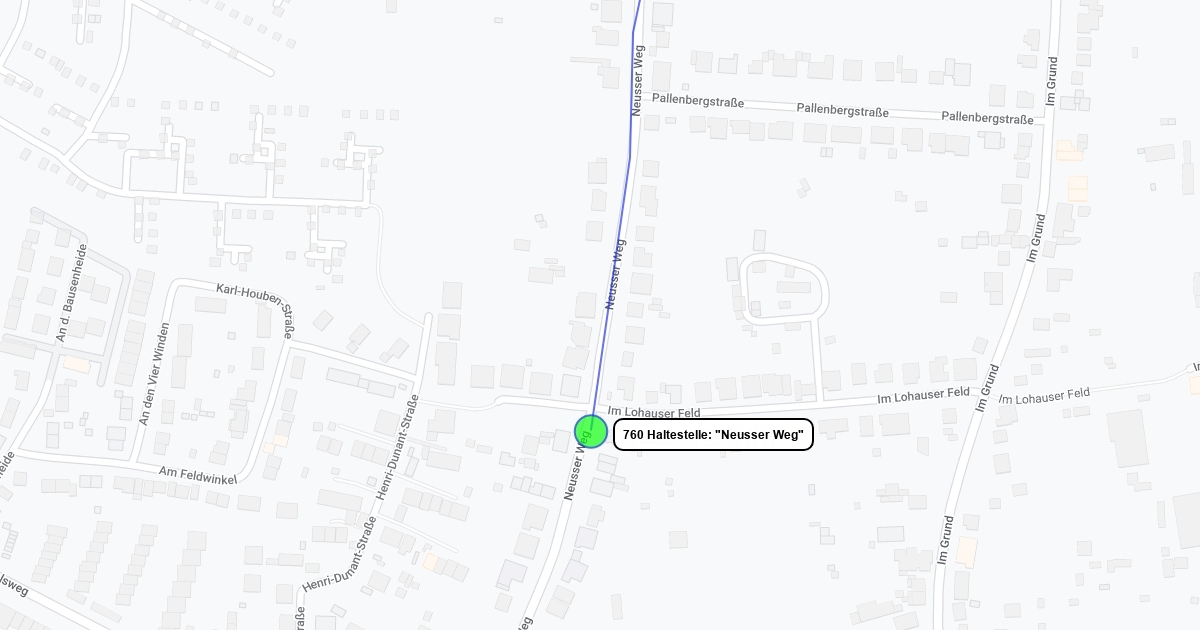The image size is (1200, 630).
Task: Click the Neusser Weg label above Pallenbergstraße
Action: [638, 80]
